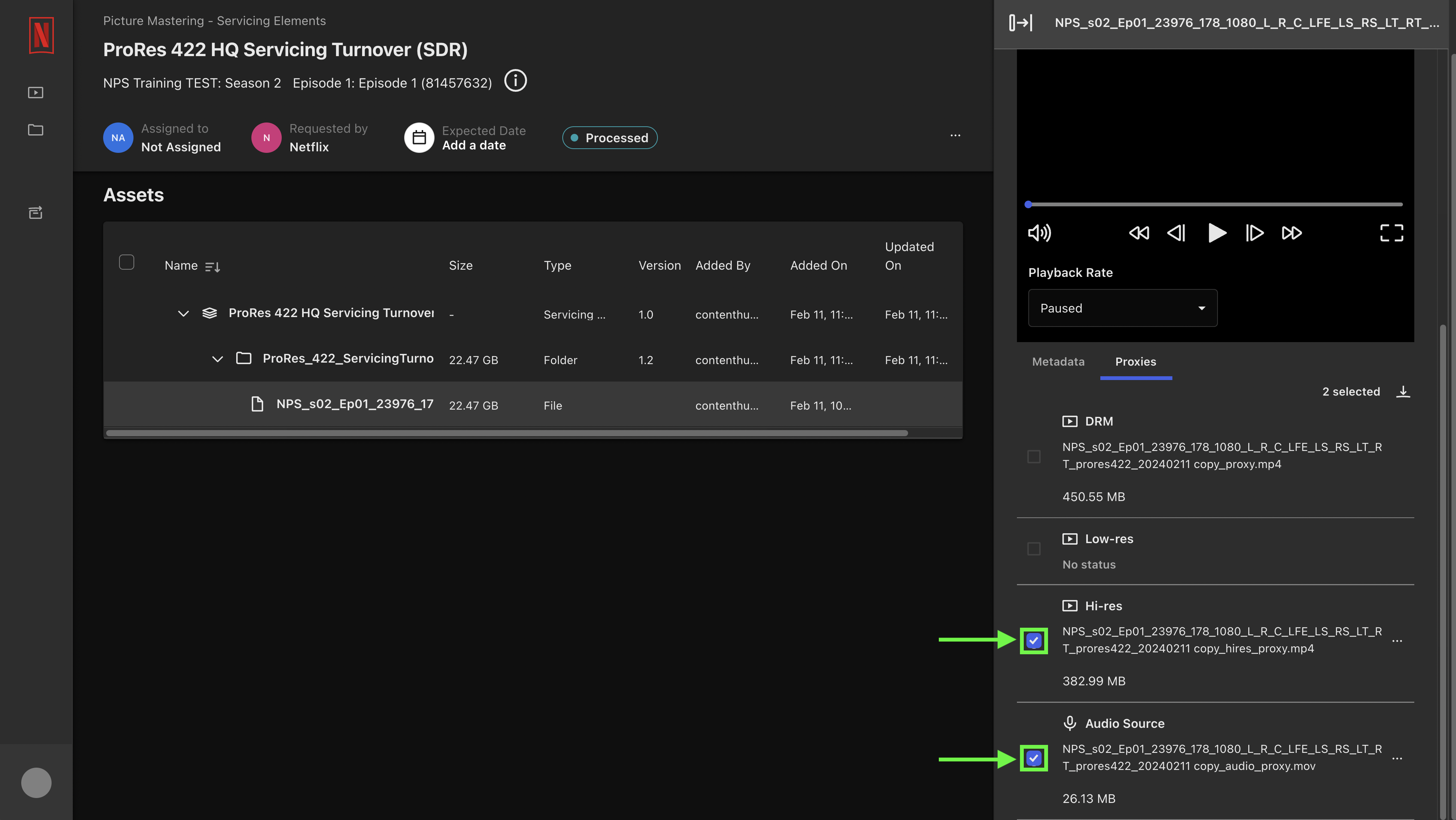Open the requests list sidebar icon
The width and height of the screenshot is (1456, 820).
(x=36, y=212)
